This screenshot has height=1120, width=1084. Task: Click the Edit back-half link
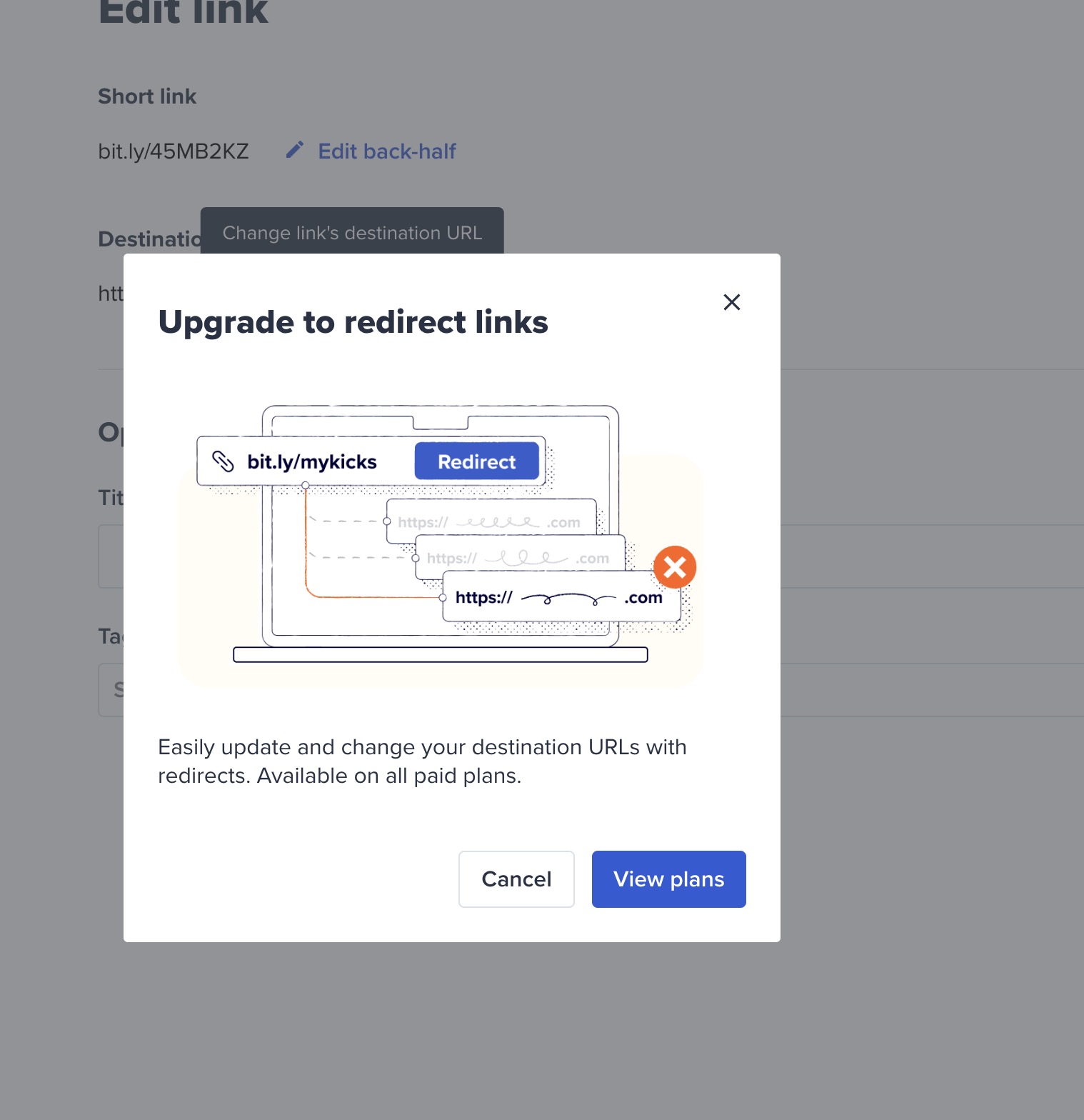(x=387, y=151)
